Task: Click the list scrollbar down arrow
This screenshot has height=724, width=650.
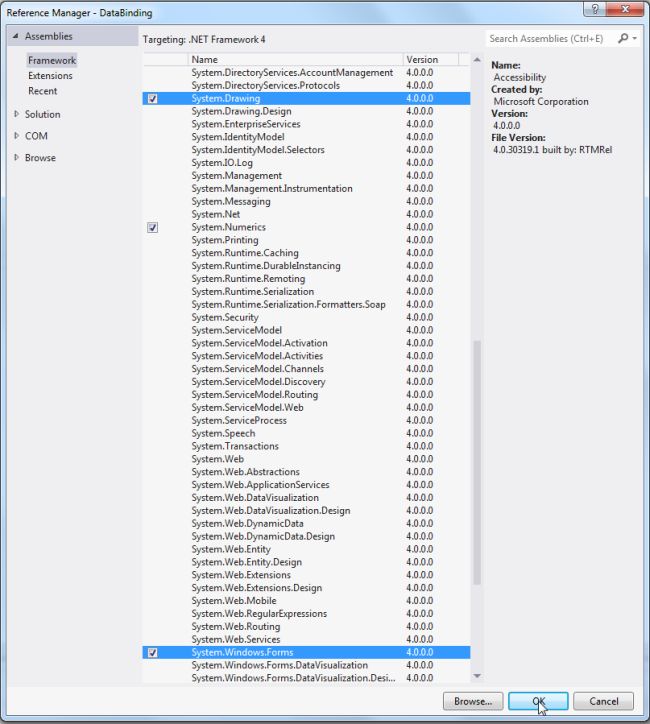Action: coord(477,676)
